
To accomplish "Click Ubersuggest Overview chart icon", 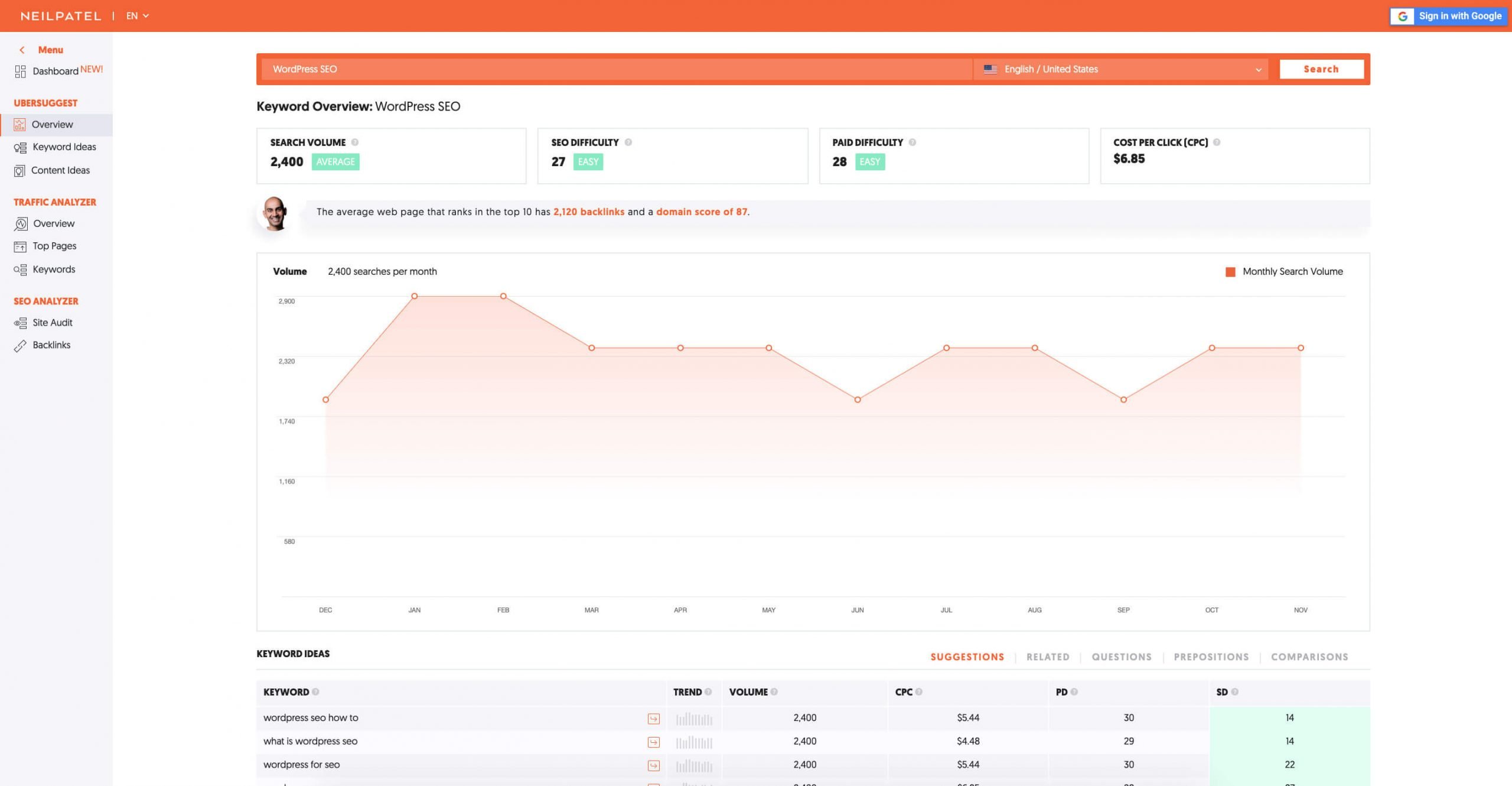I will click(19, 125).
